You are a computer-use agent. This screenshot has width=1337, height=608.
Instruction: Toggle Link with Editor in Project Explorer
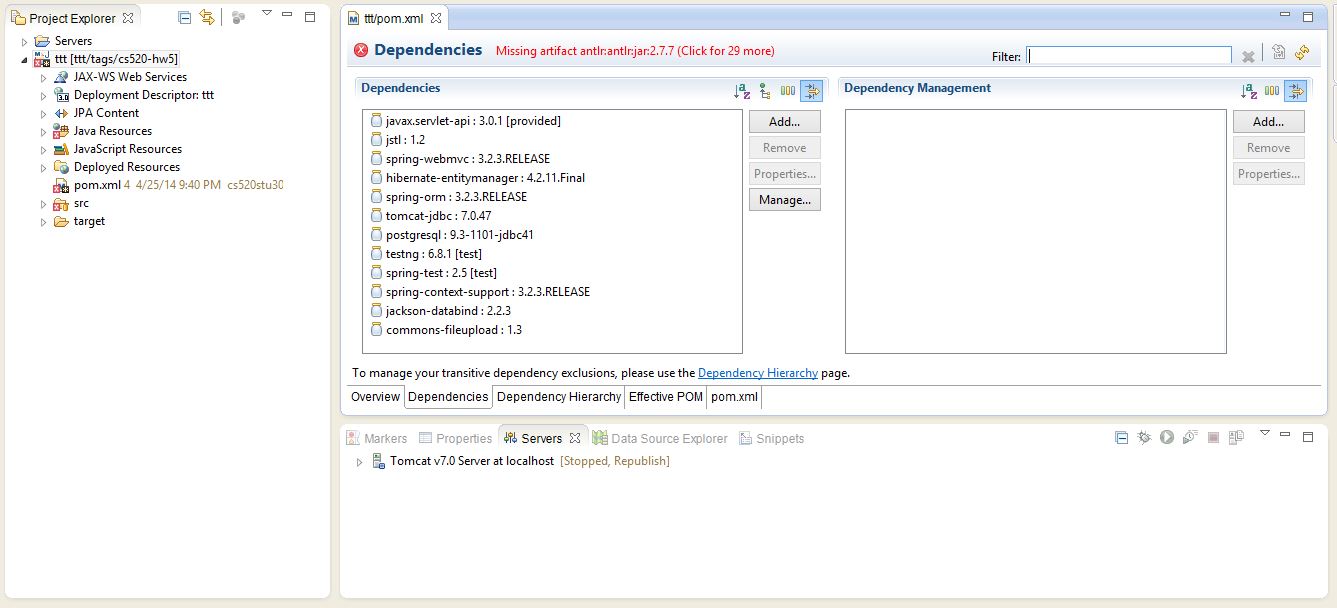pos(206,17)
